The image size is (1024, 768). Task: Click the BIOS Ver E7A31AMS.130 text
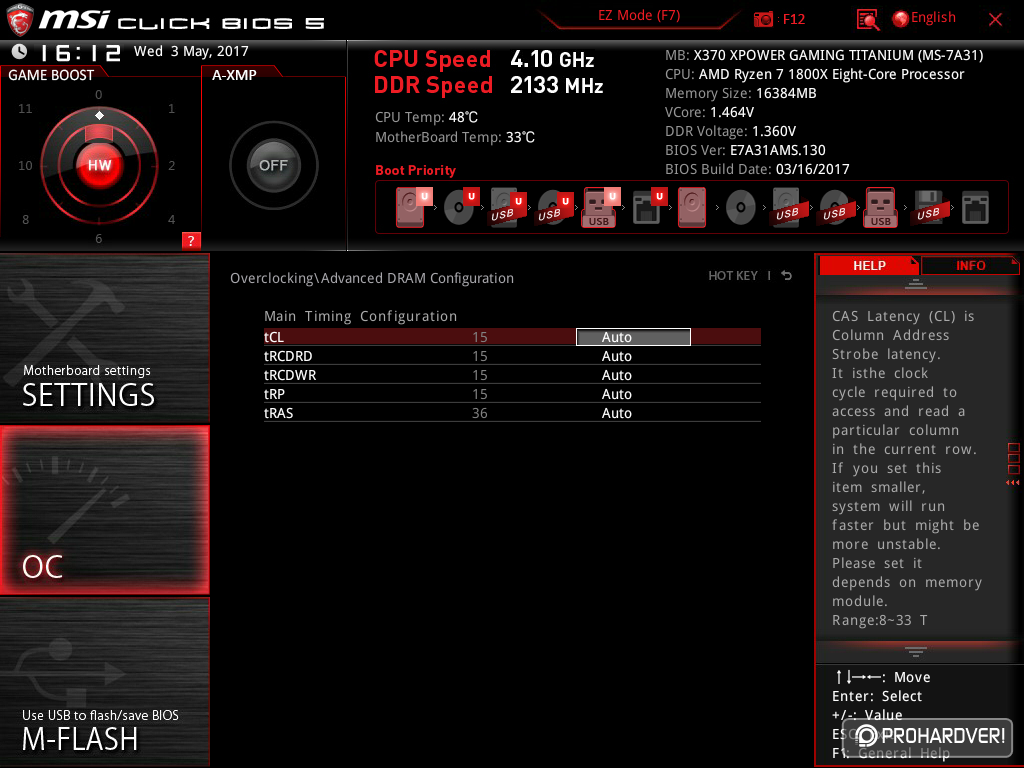[745, 150]
